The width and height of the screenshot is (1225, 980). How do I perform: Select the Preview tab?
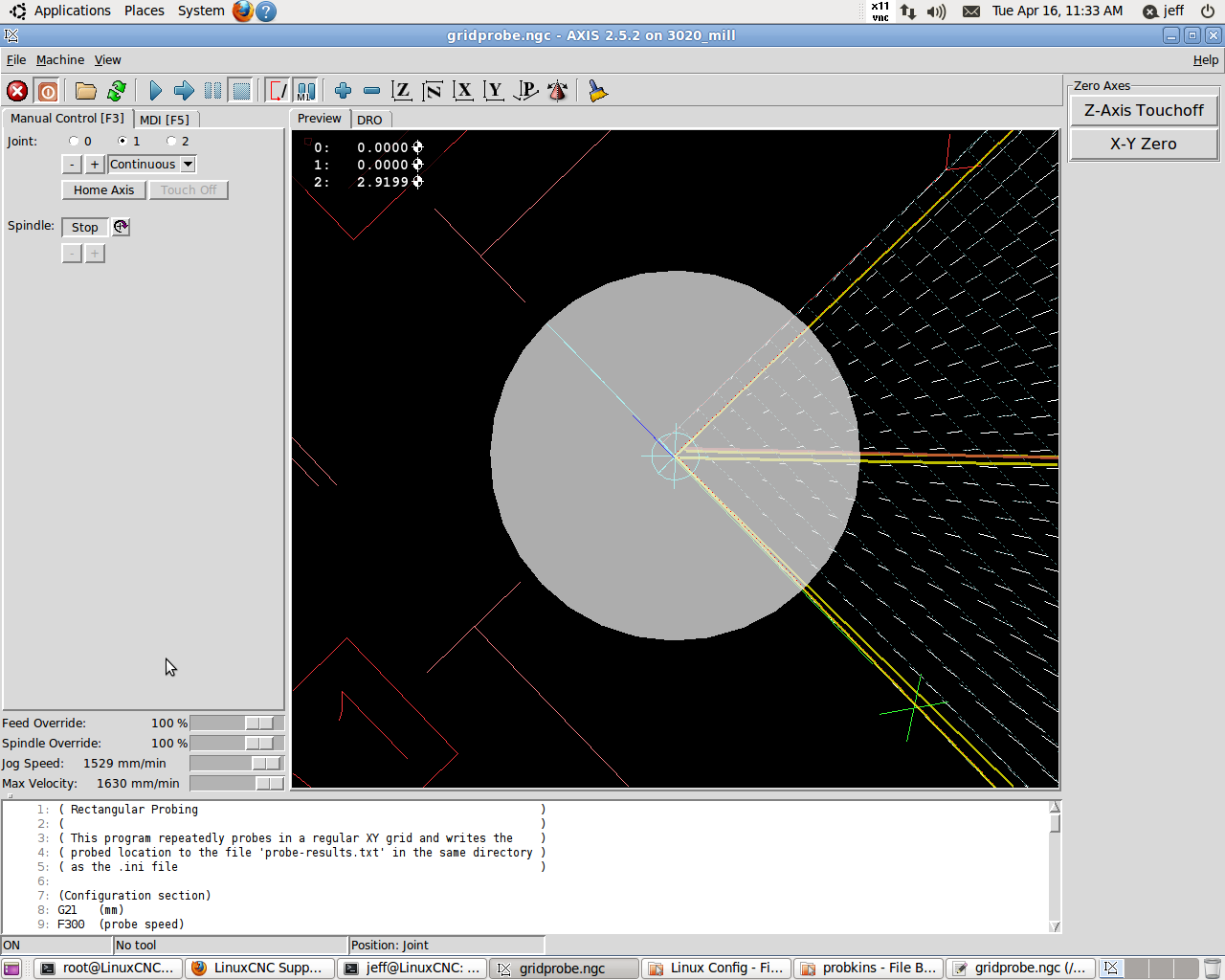coord(319,119)
